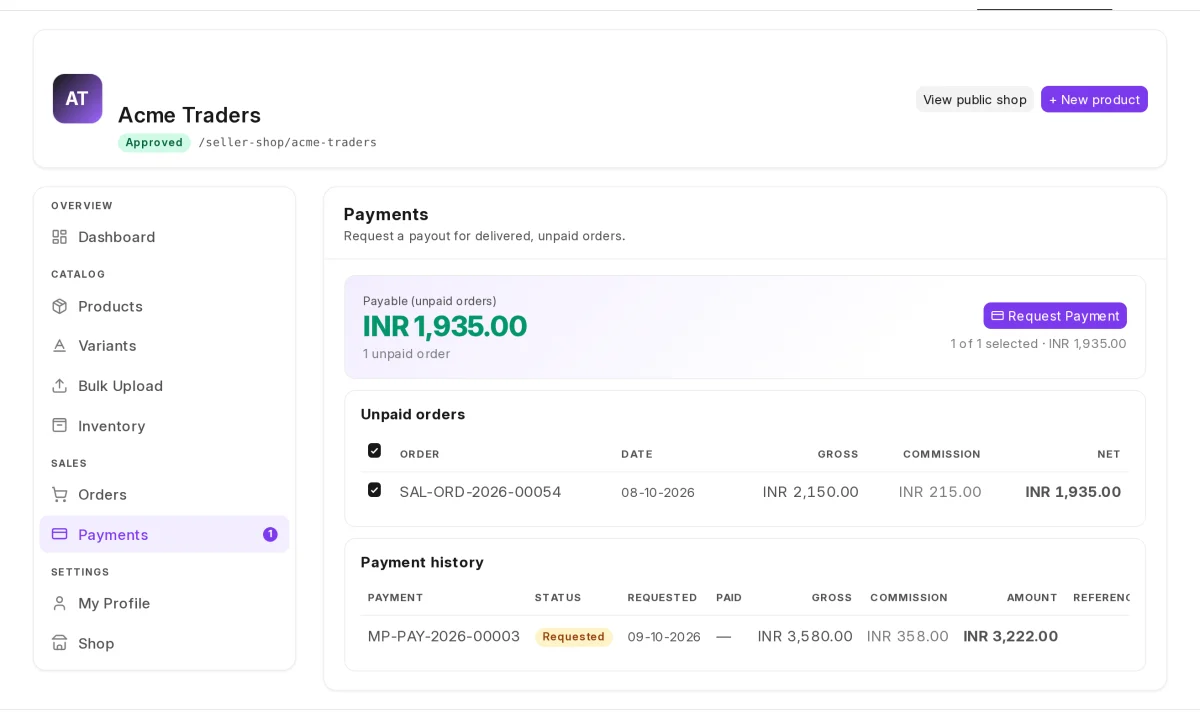Click amount INR 3,222.00 in Payment history

coord(1010,636)
